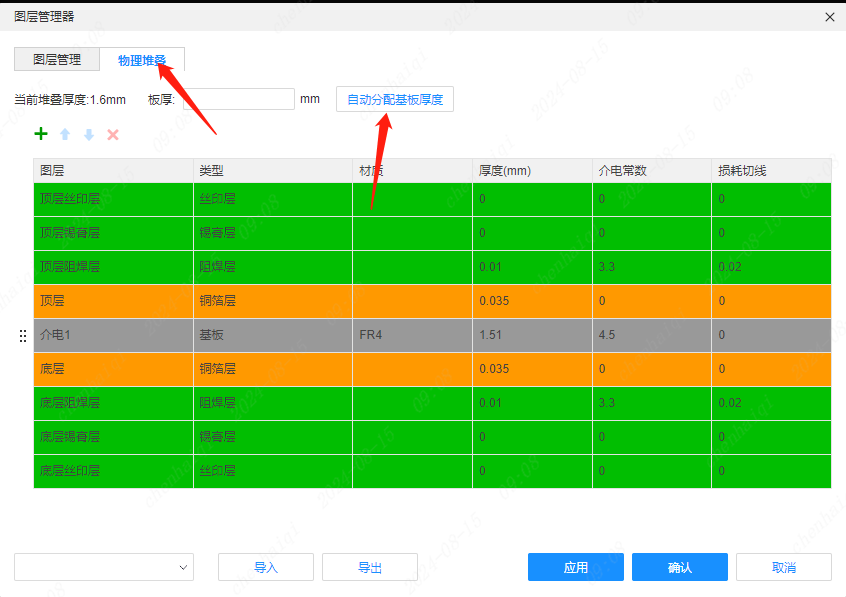Click the drag handle beside 介电1 row
Screen dimensions: 846x597
click(x=23, y=336)
